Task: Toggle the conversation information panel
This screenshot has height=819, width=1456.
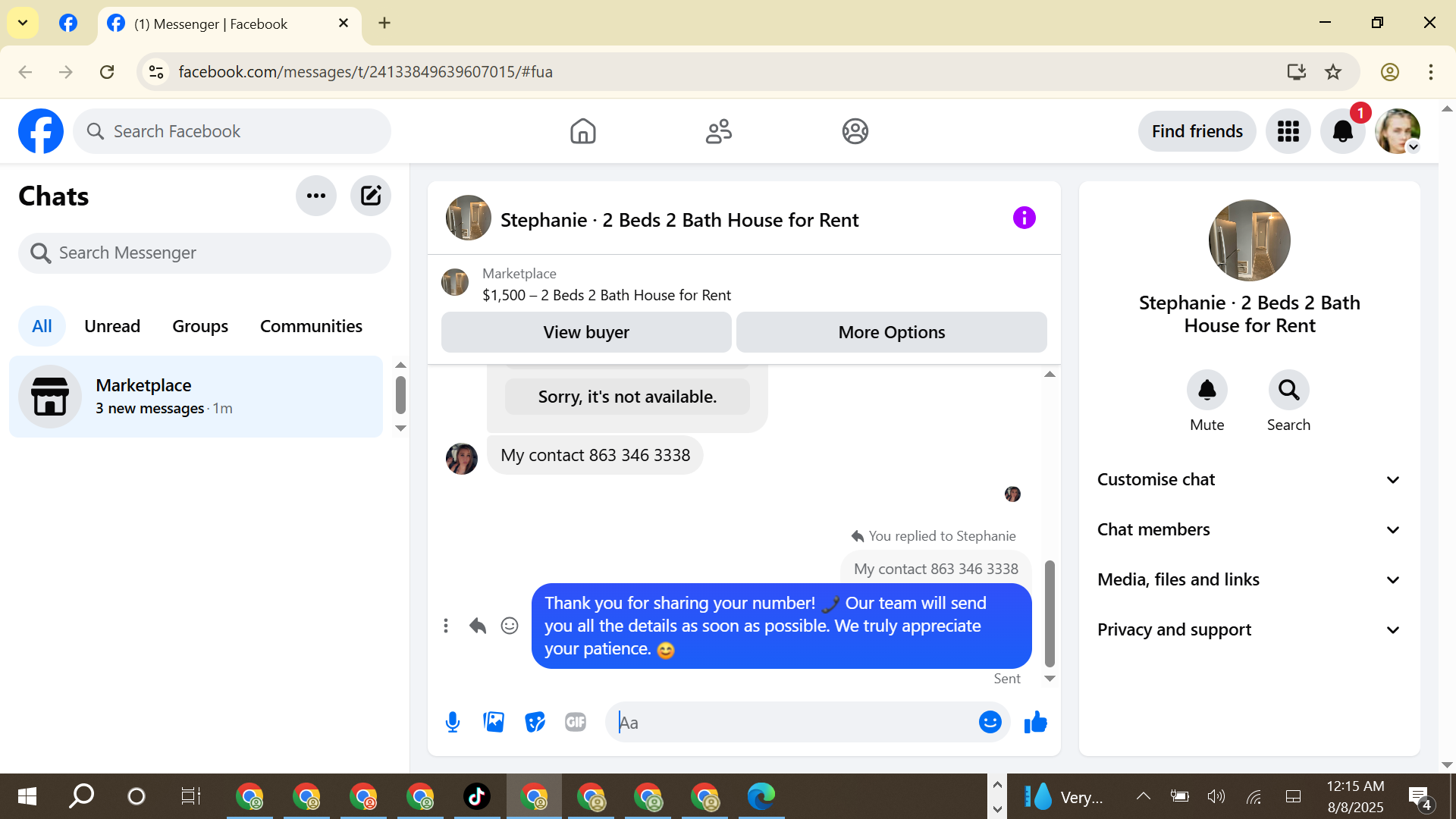Action: click(x=1024, y=218)
